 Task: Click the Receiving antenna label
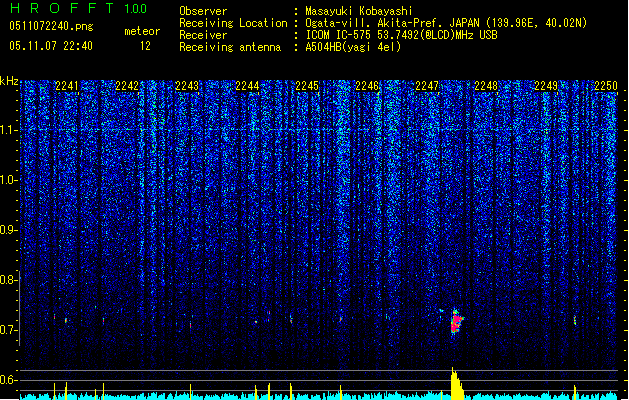click(x=230, y=47)
